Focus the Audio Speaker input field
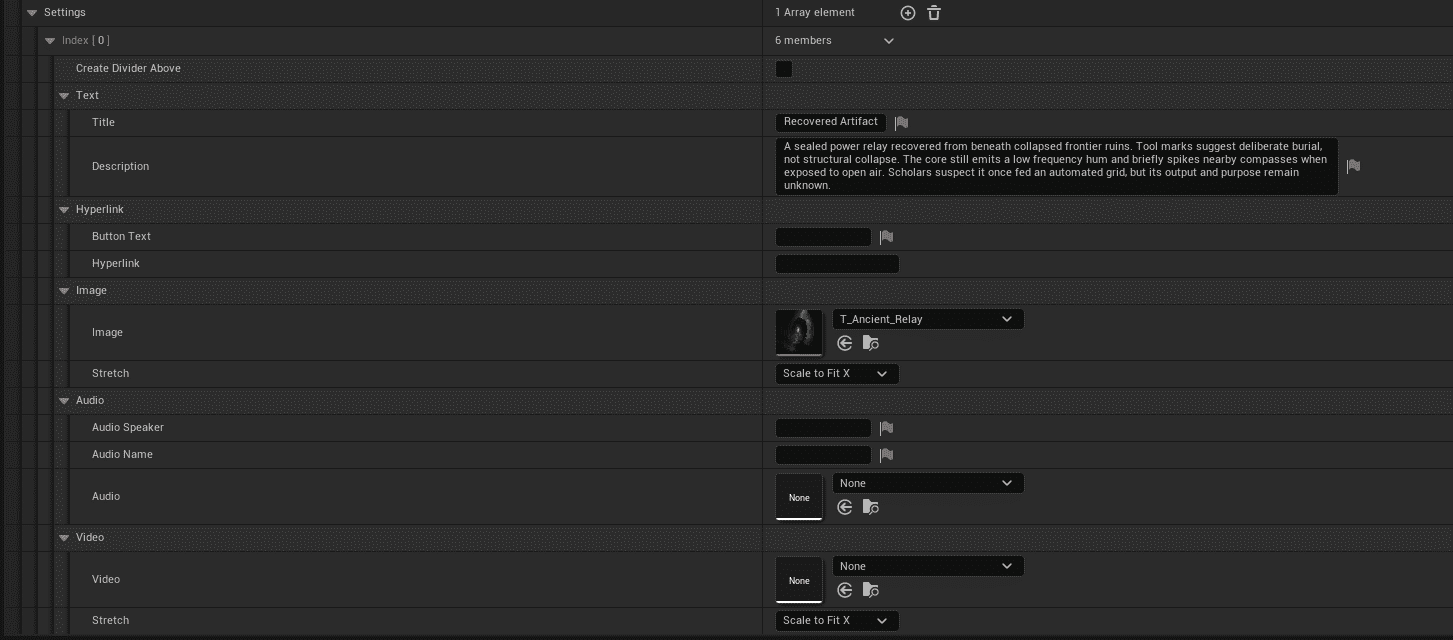 pyautogui.click(x=824, y=428)
